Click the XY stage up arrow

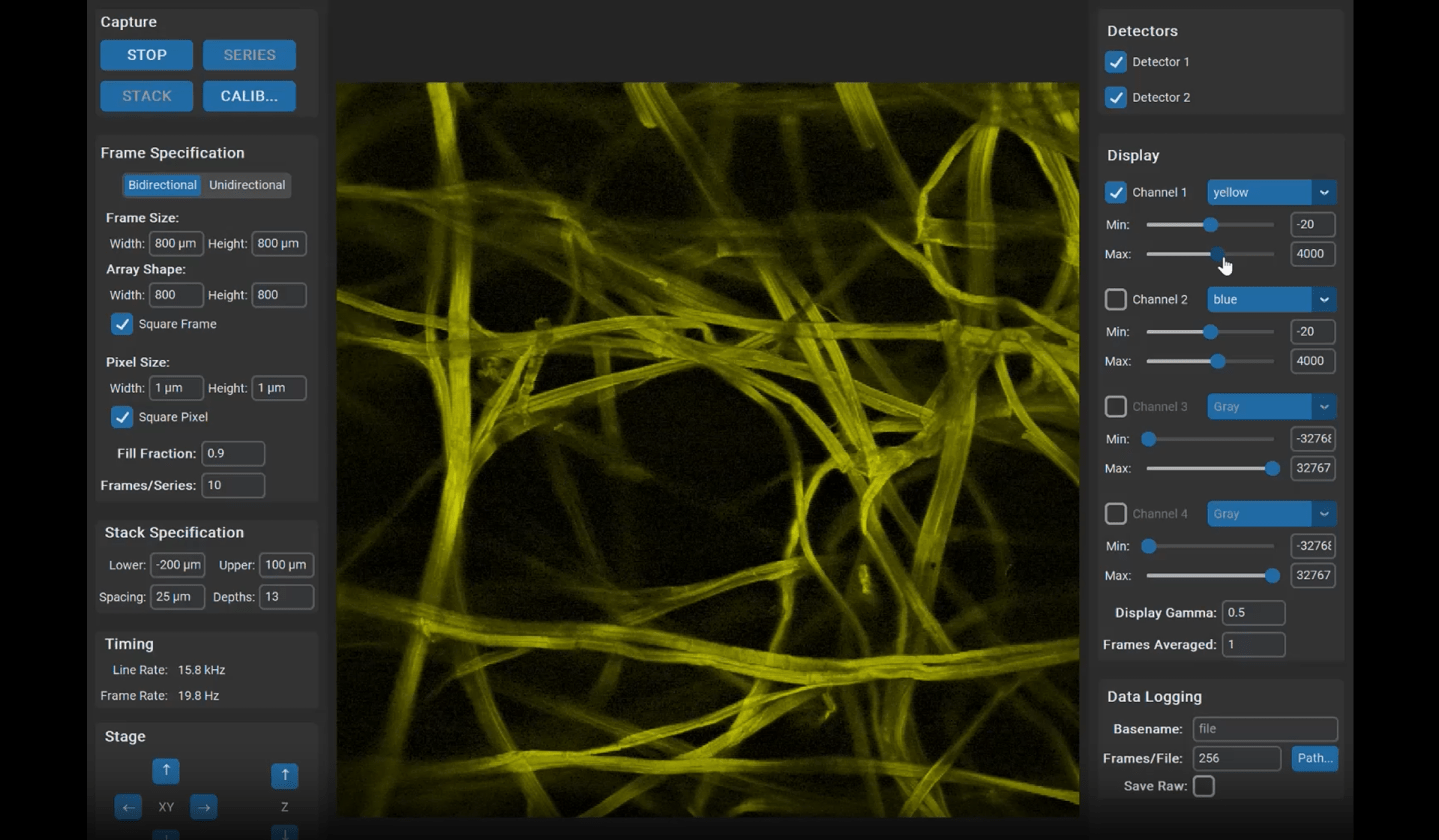pyautogui.click(x=165, y=770)
